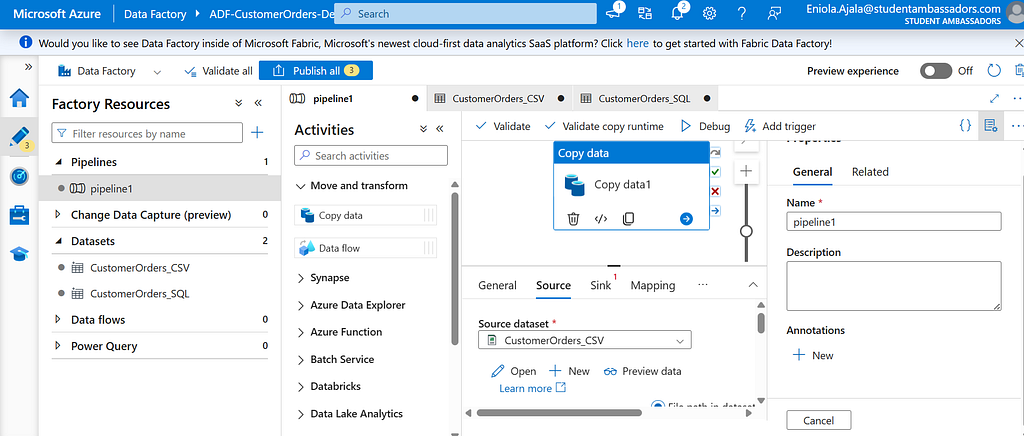Collapse the Move and transform group
This screenshot has width=1024, height=436.
point(300,186)
